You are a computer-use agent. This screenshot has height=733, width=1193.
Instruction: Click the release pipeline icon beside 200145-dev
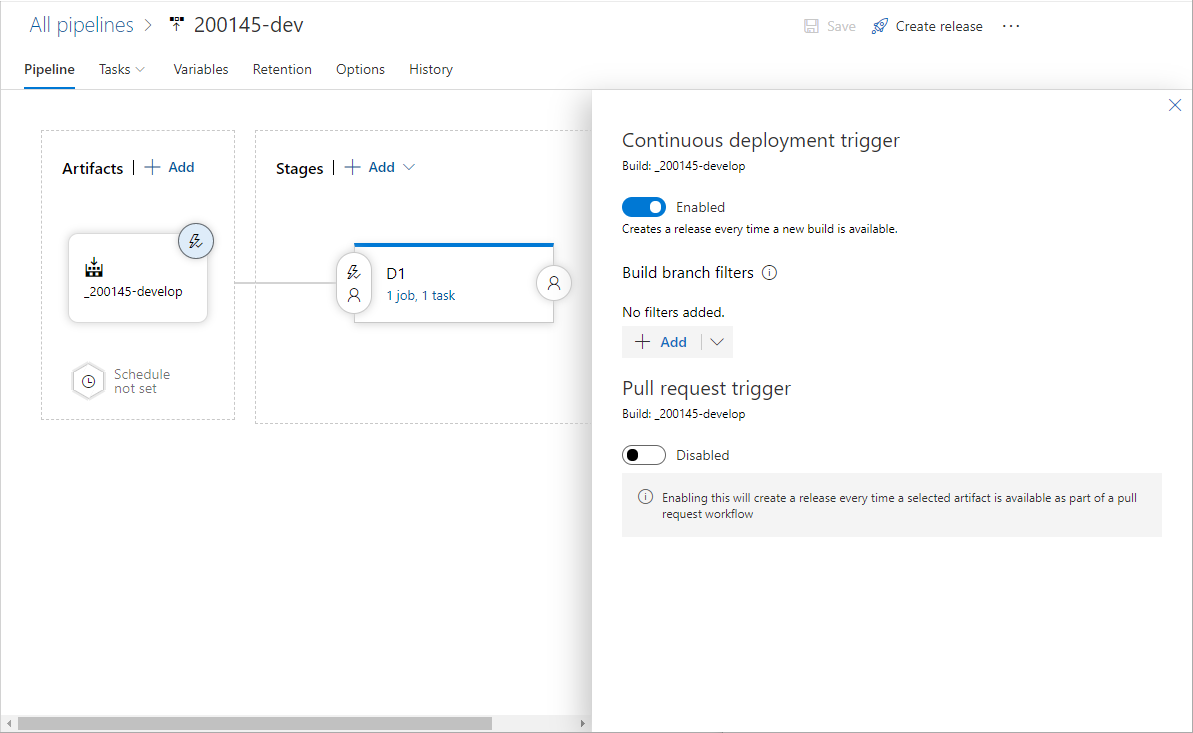tap(175, 23)
